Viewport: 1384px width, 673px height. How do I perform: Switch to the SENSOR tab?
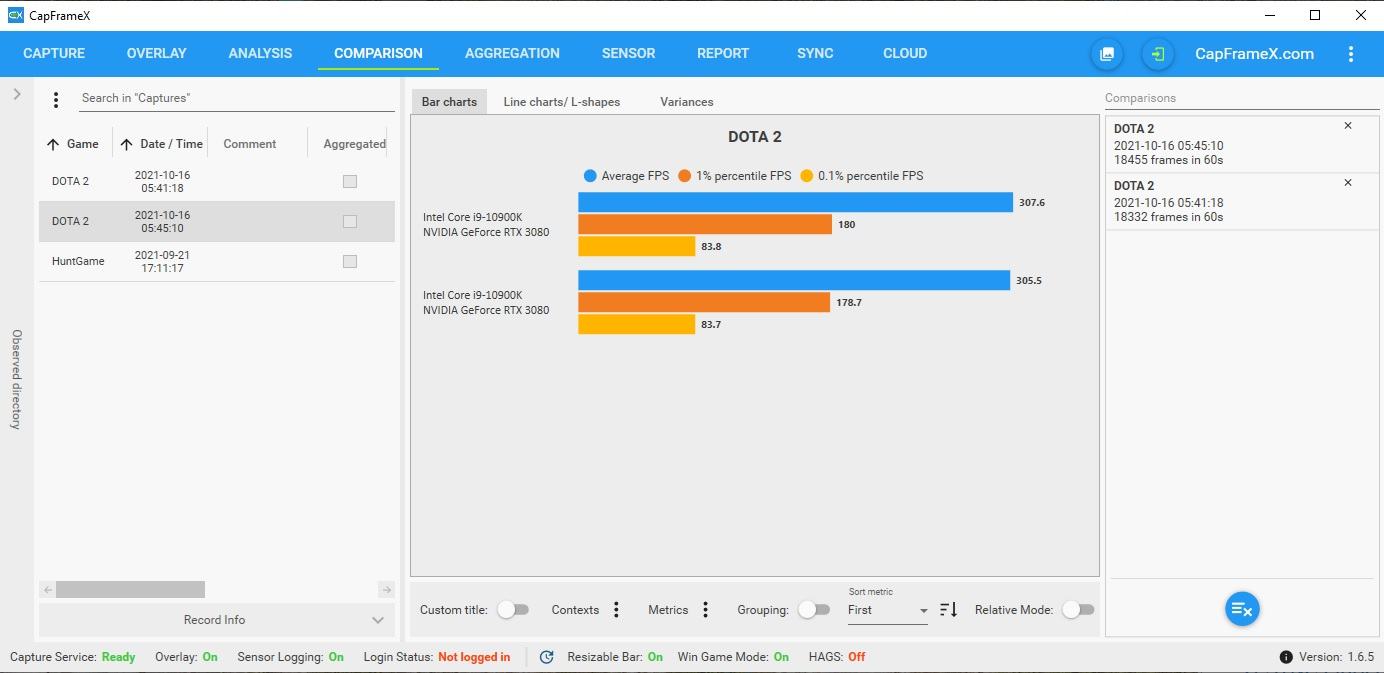click(628, 54)
